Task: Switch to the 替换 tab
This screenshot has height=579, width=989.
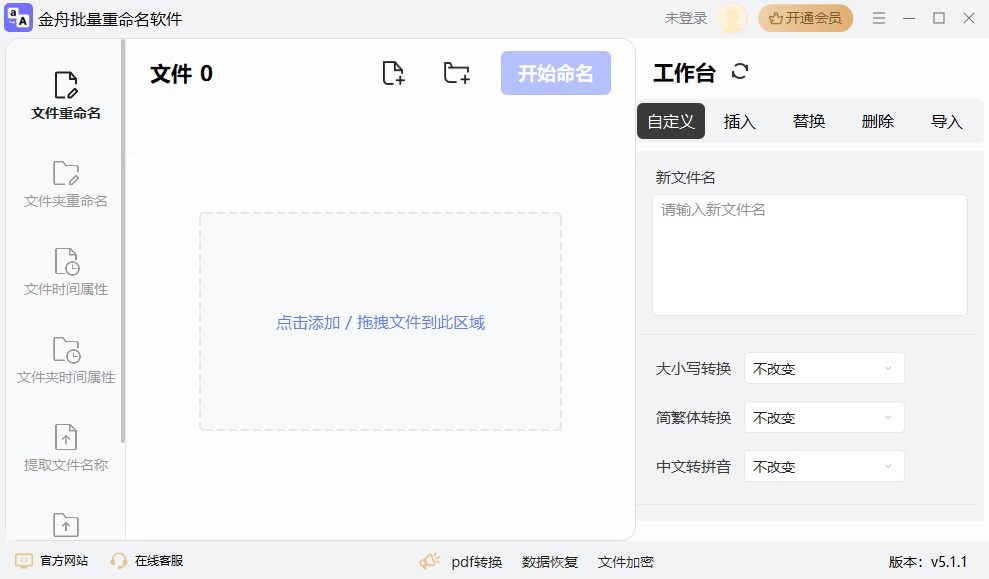Action: (808, 121)
